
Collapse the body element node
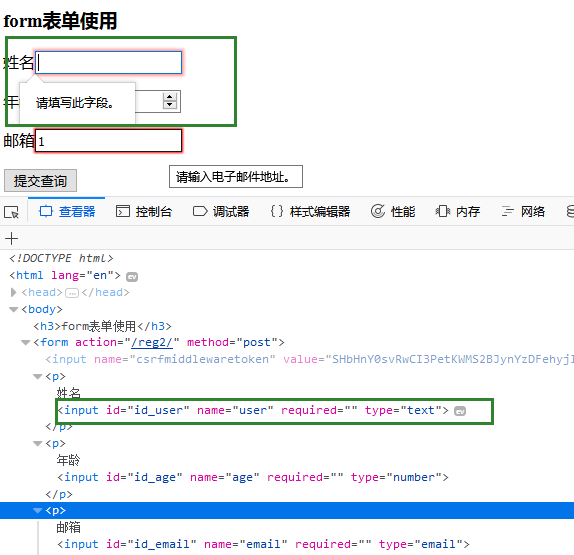[x=14, y=310]
